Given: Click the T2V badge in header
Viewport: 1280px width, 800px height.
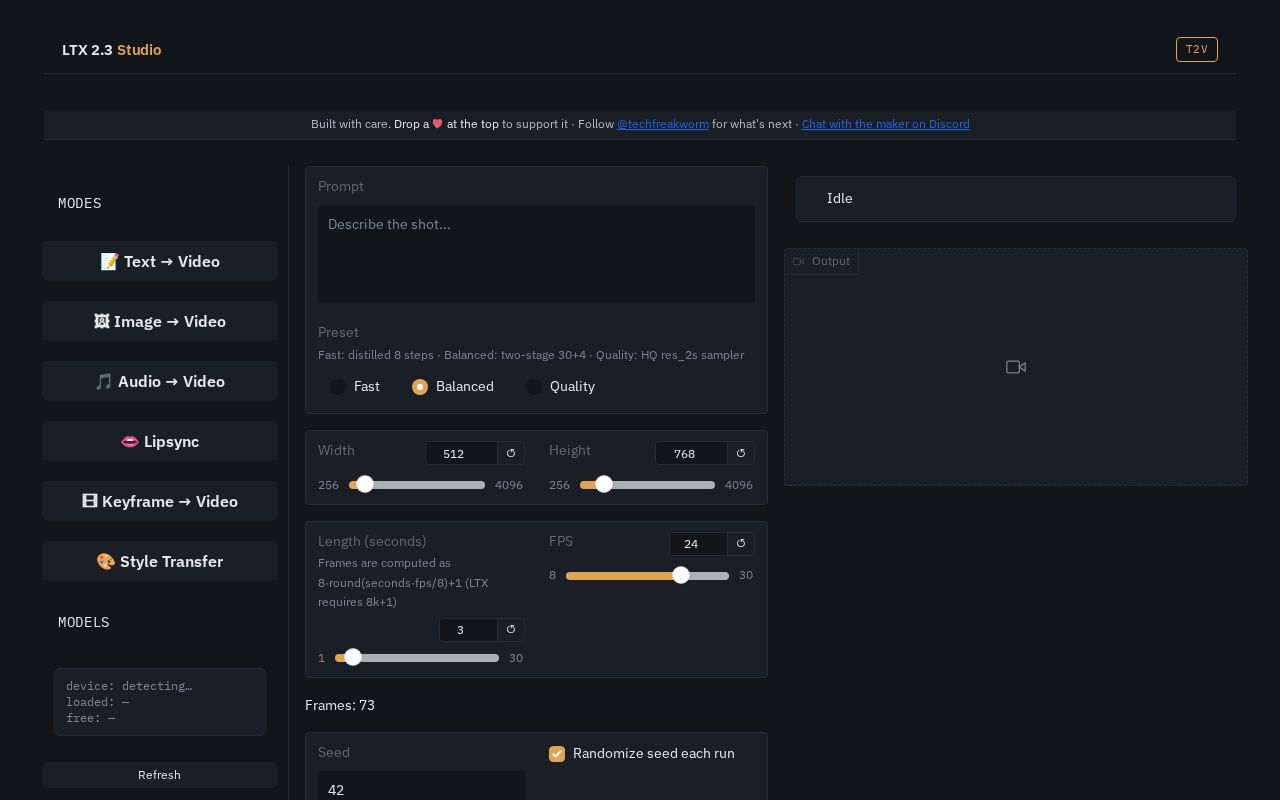Looking at the screenshot, I should (x=1197, y=49).
